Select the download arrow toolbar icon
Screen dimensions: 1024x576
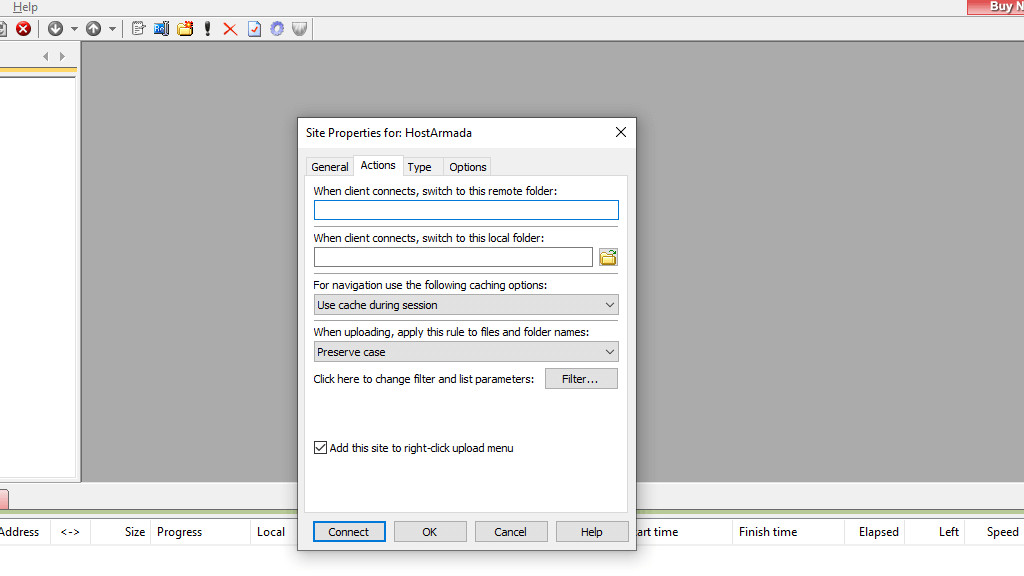pyautogui.click(x=55, y=28)
